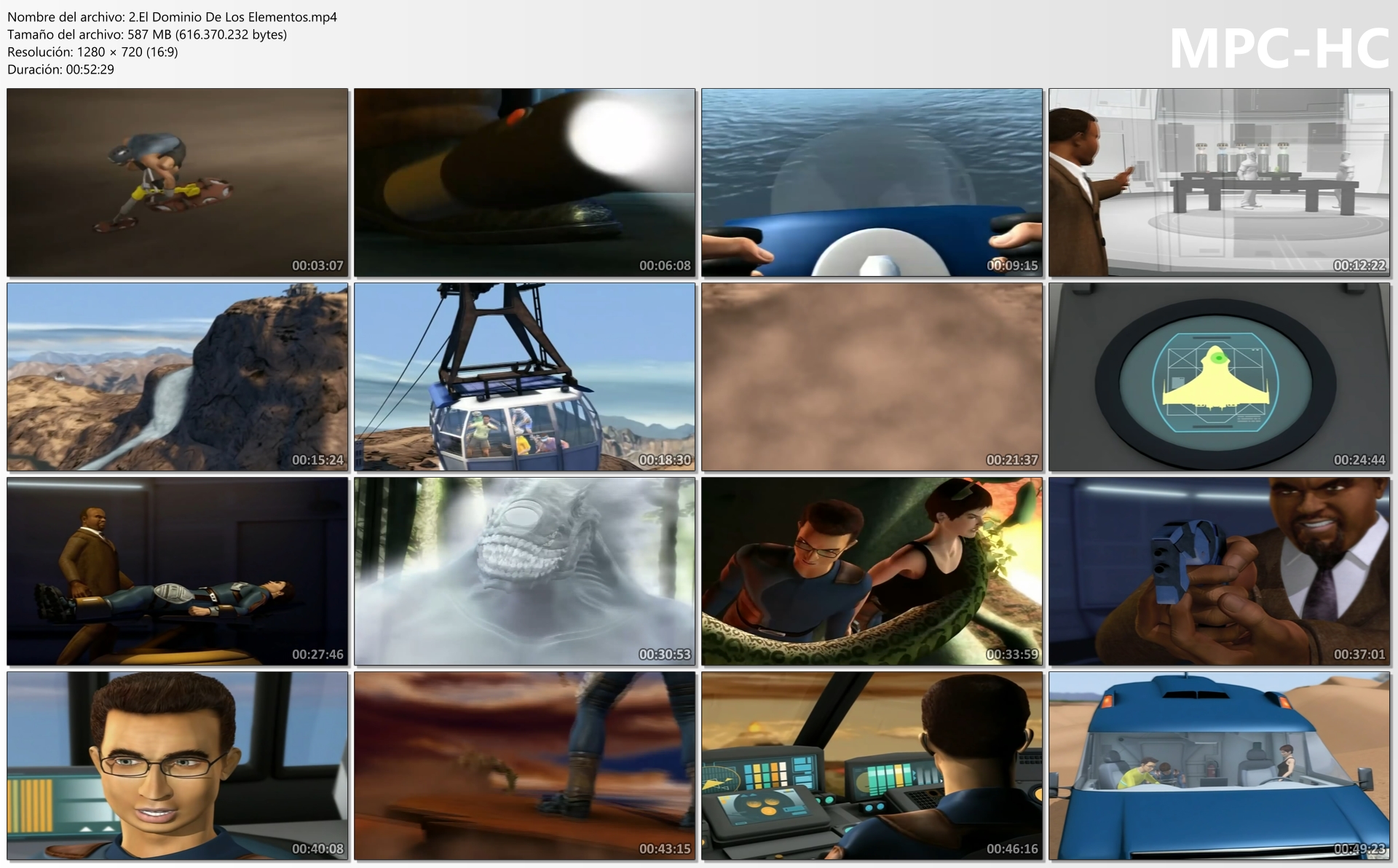Click the mountain waterfall thumbnail at 00:15:24
Image resolution: width=1398 pixels, height=868 pixels.
[x=177, y=376]
